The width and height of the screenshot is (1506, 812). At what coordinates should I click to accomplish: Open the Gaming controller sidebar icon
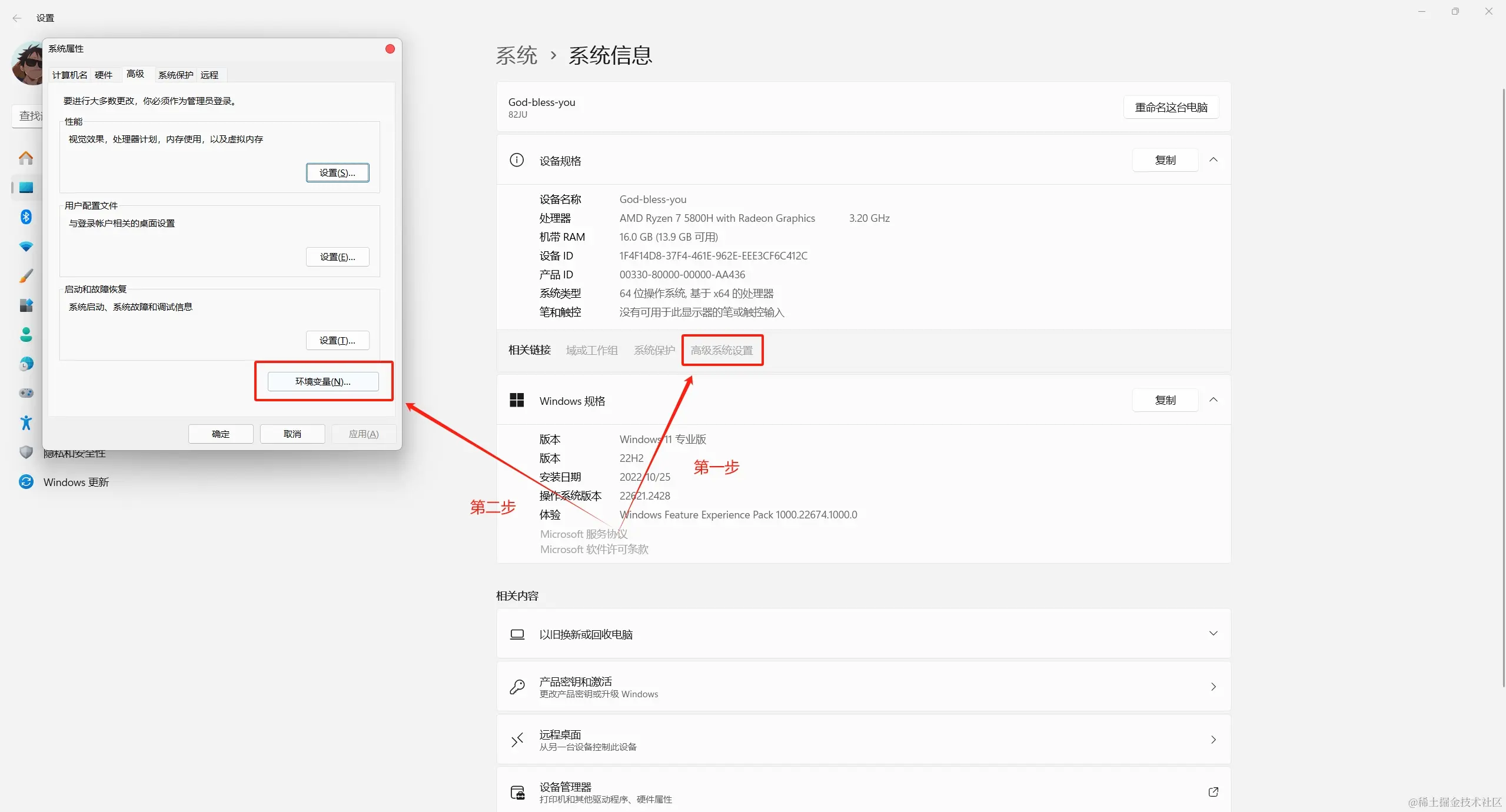coord(26,393)
